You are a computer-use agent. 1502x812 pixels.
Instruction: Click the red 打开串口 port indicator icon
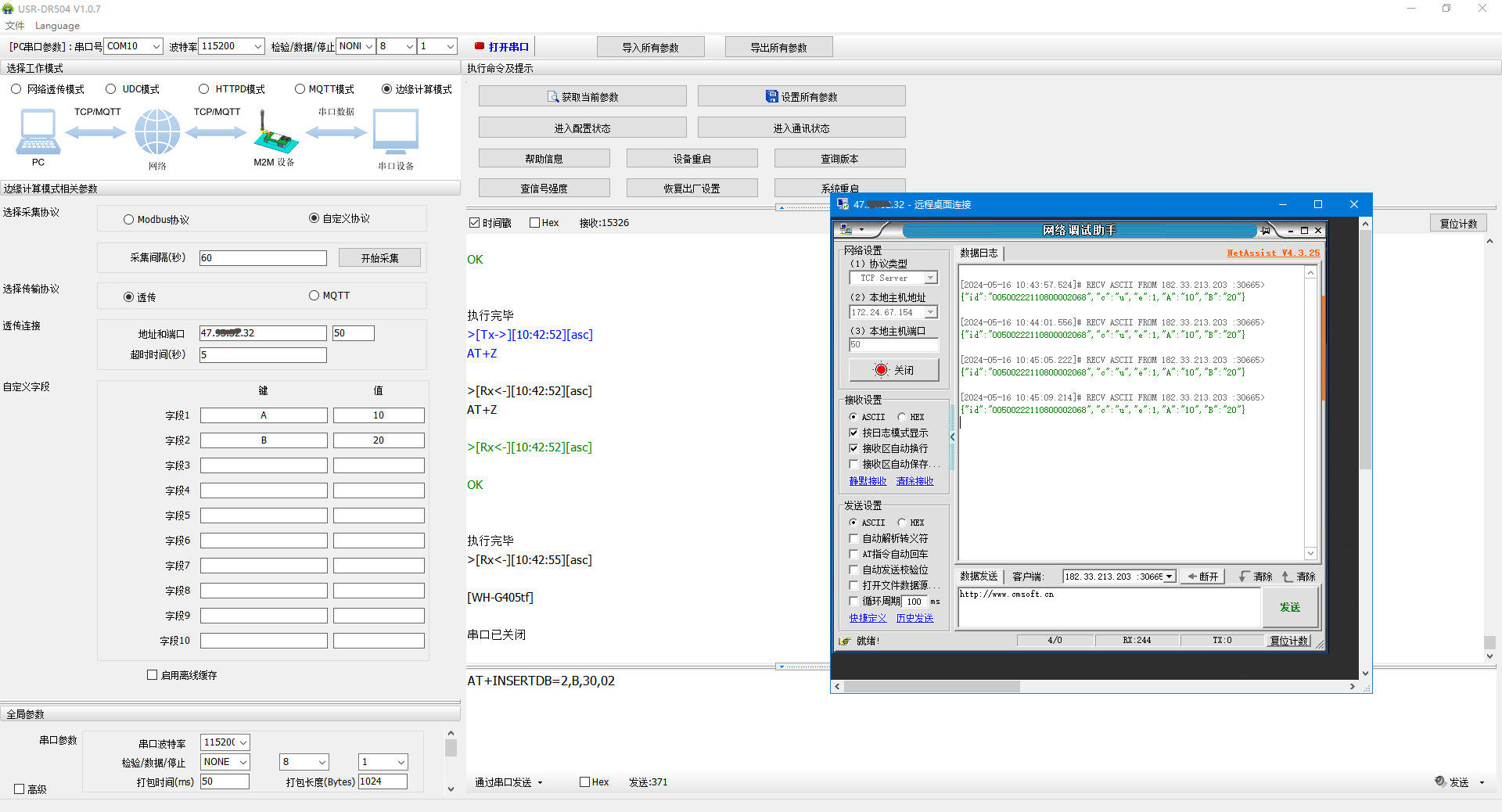point(480,46)
